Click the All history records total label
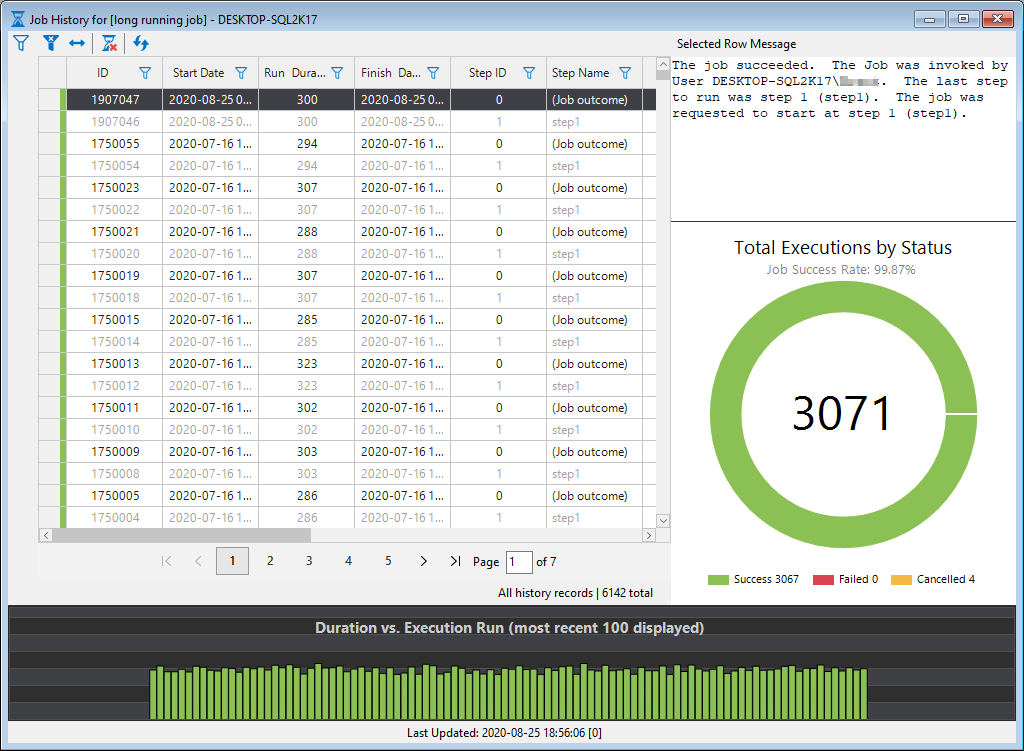Image resolution: width=1024 pixels, height=751 pixels. 575,593
